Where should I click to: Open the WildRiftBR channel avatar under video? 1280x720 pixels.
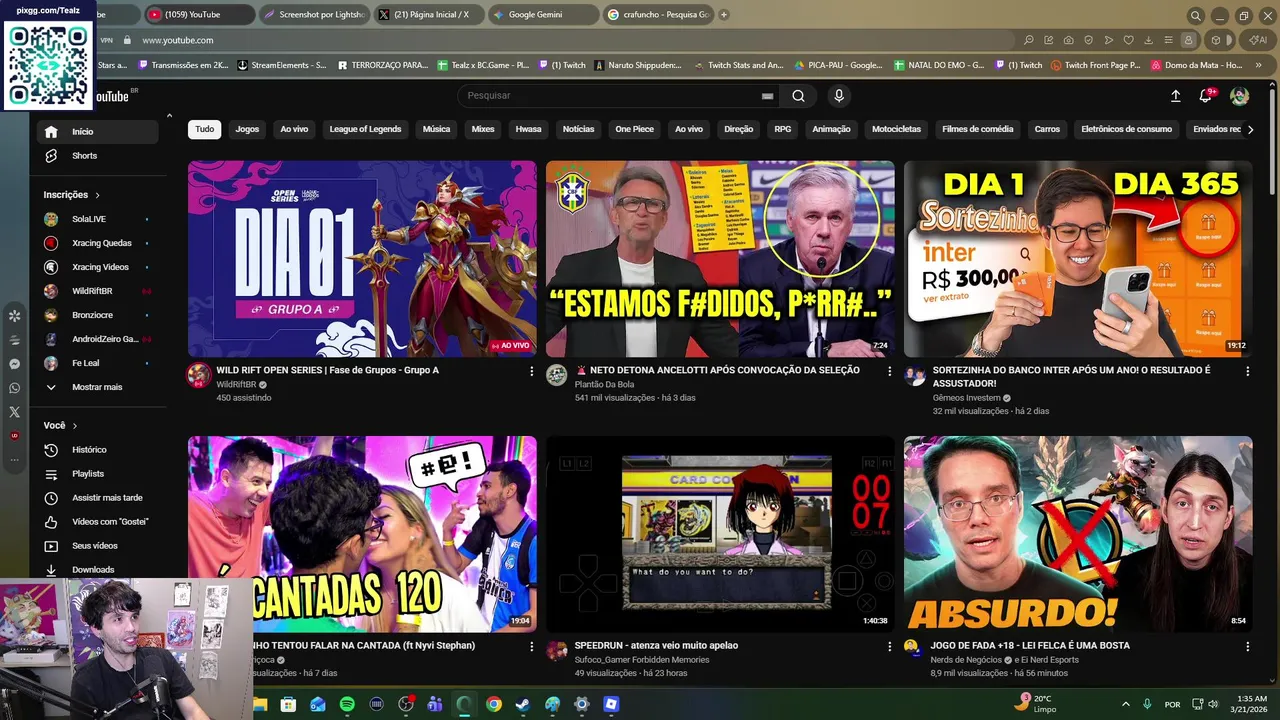pos(199,376)
